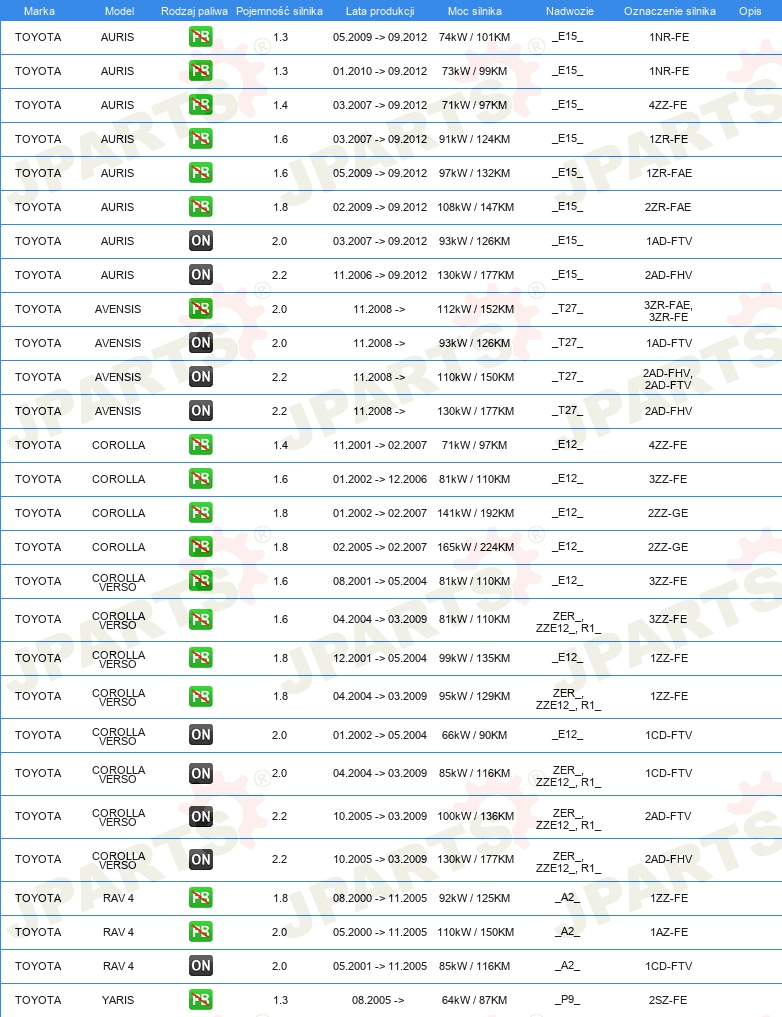Click the 08.2005 -> production date cell
782x1017 pixels.
tap(378, 1000)
